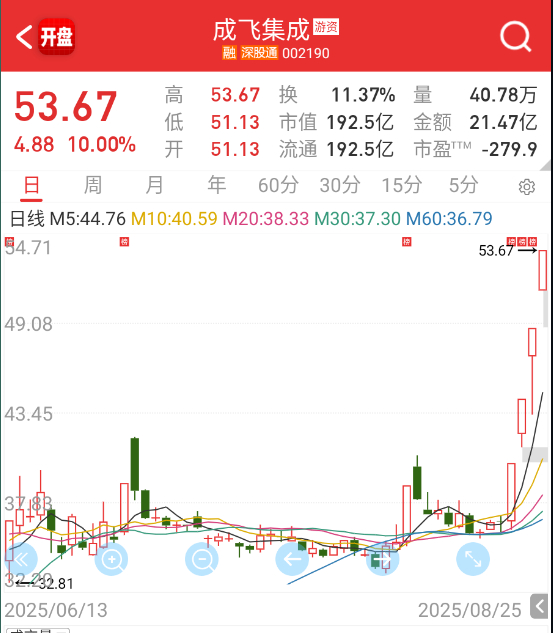The height and width of the screenshot is (633, 553).
Task: Tap M20:38.33 moving average label
Action: (x=266, y=219)
